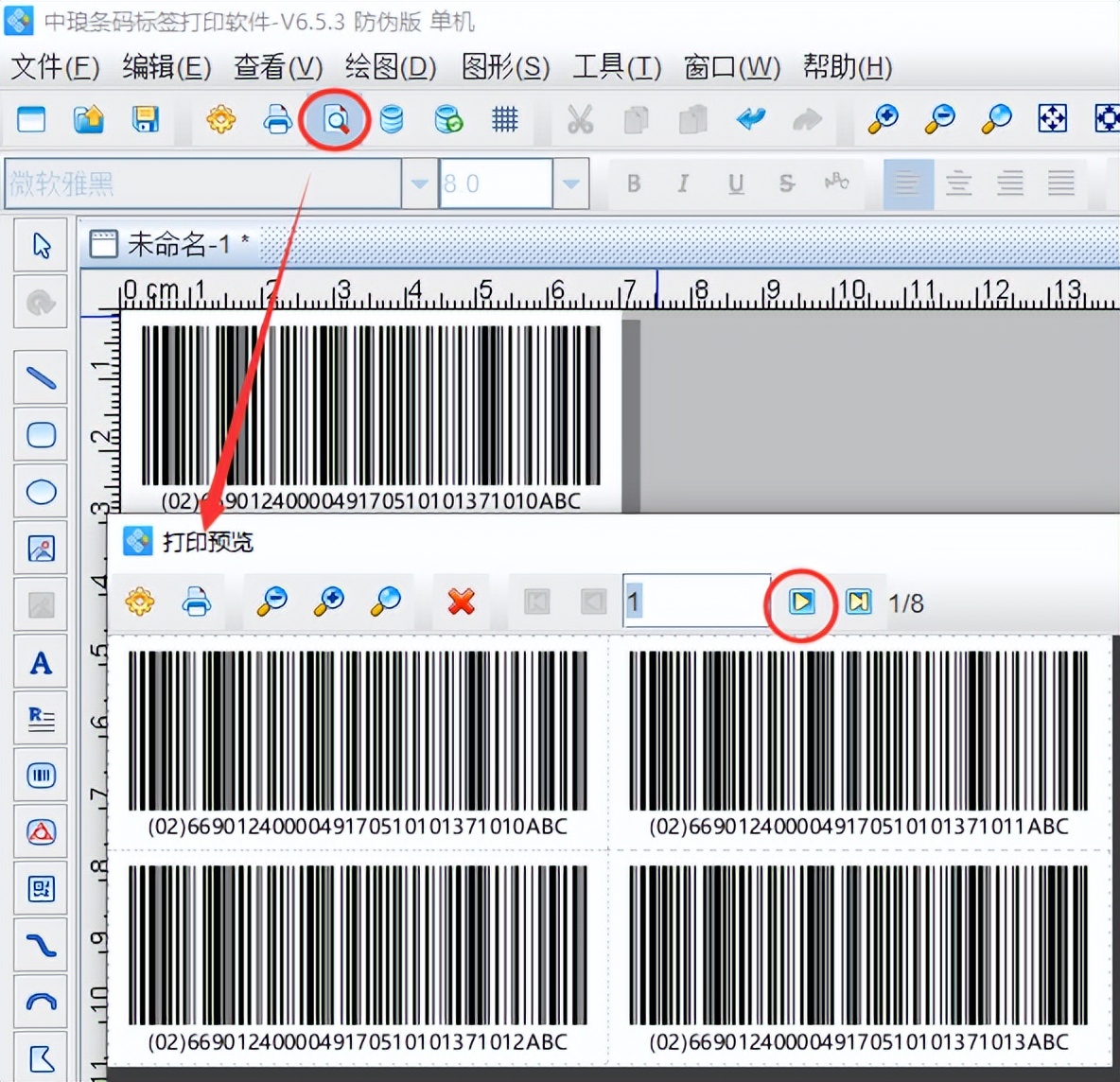Open a file with the folder icon

[89, 119]
